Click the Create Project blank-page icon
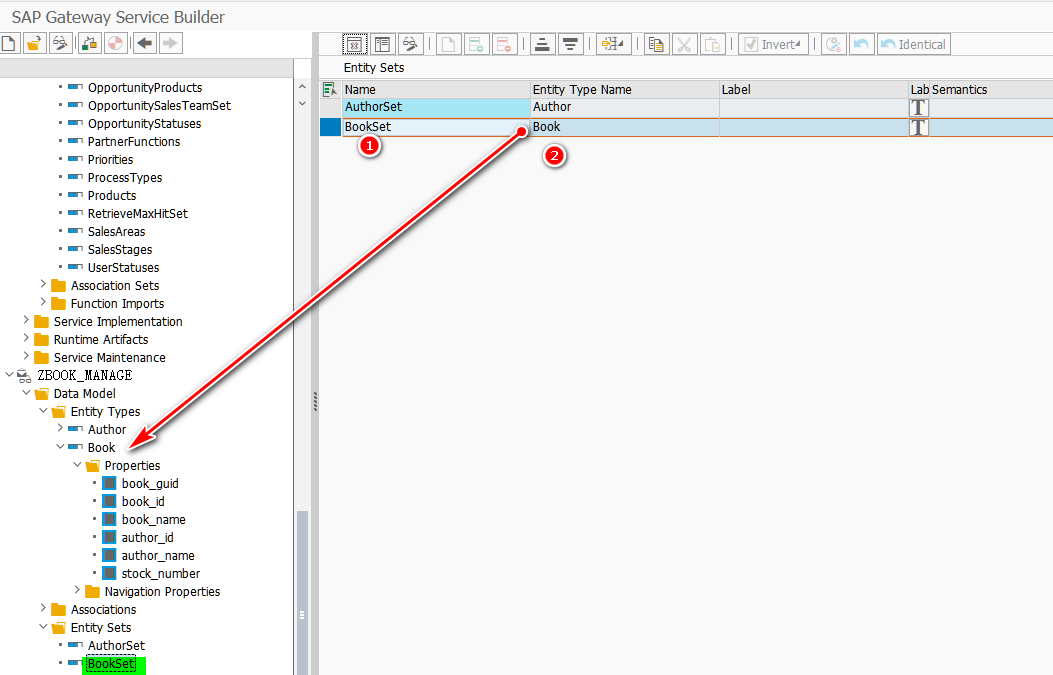The width and height of the screenshot is (1053, 675). pos(9,44)
